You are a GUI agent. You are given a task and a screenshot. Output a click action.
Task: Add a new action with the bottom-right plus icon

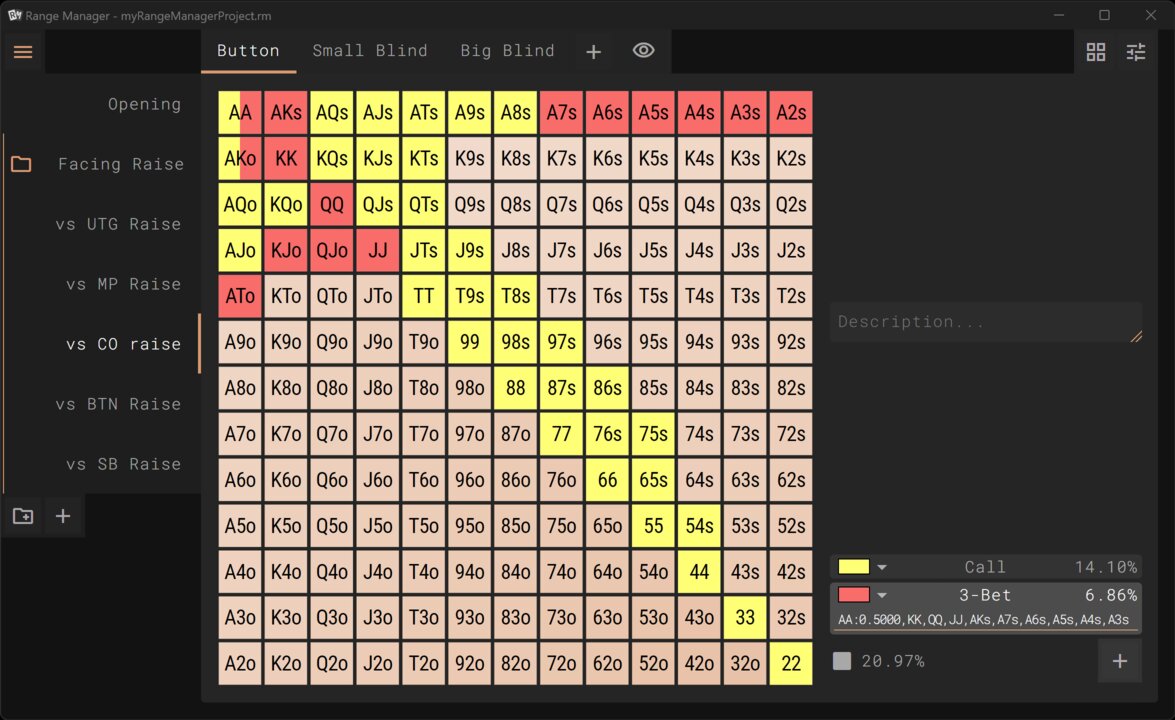1120,661
